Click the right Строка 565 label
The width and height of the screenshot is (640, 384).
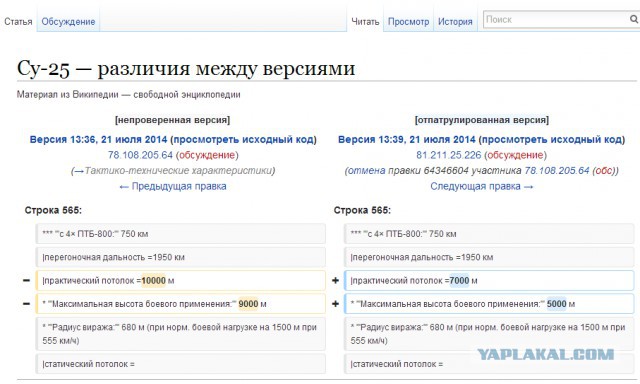click(362, 210)
